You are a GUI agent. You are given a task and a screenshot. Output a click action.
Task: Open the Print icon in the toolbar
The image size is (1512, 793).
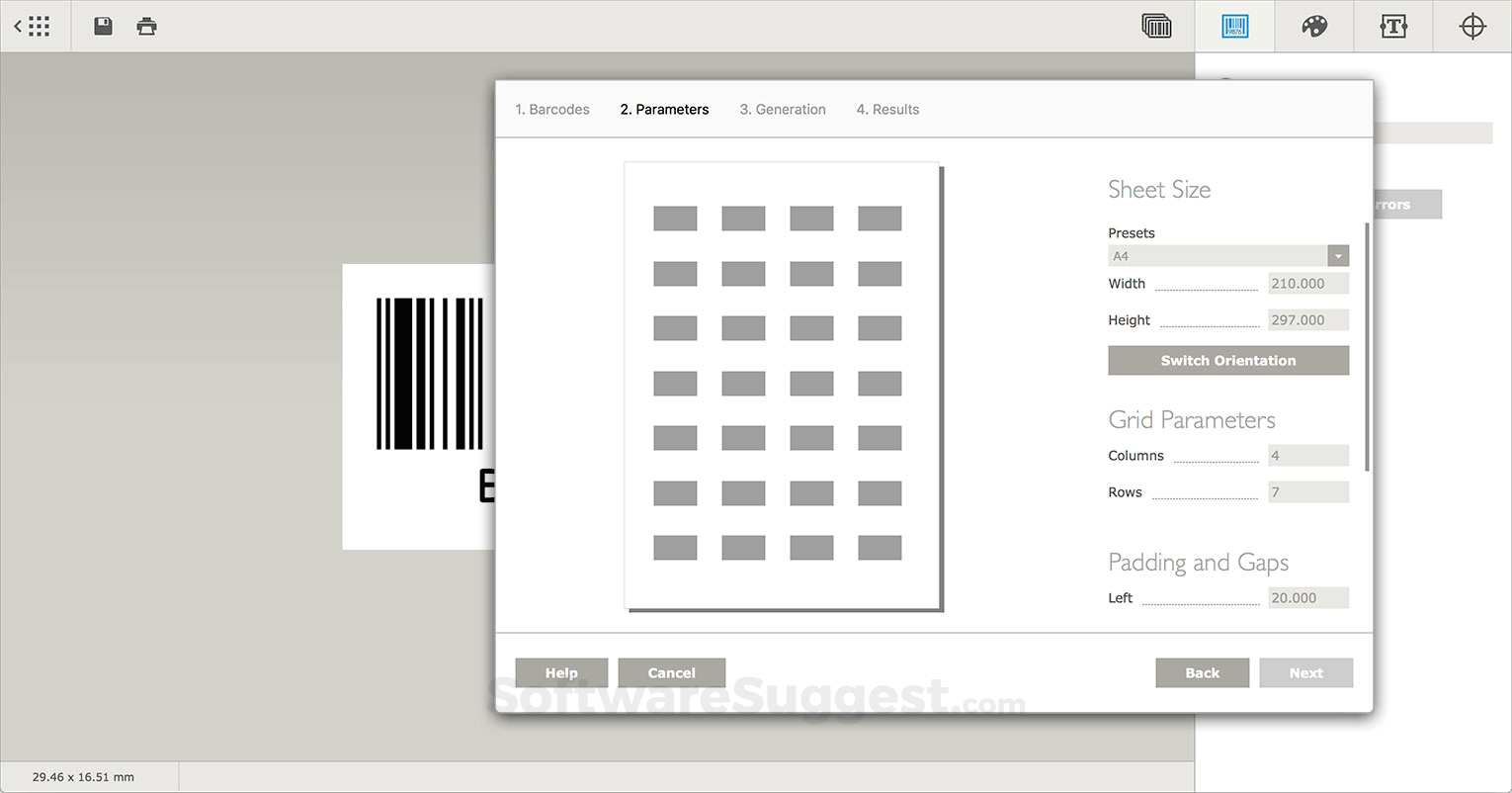click(146, 26)
